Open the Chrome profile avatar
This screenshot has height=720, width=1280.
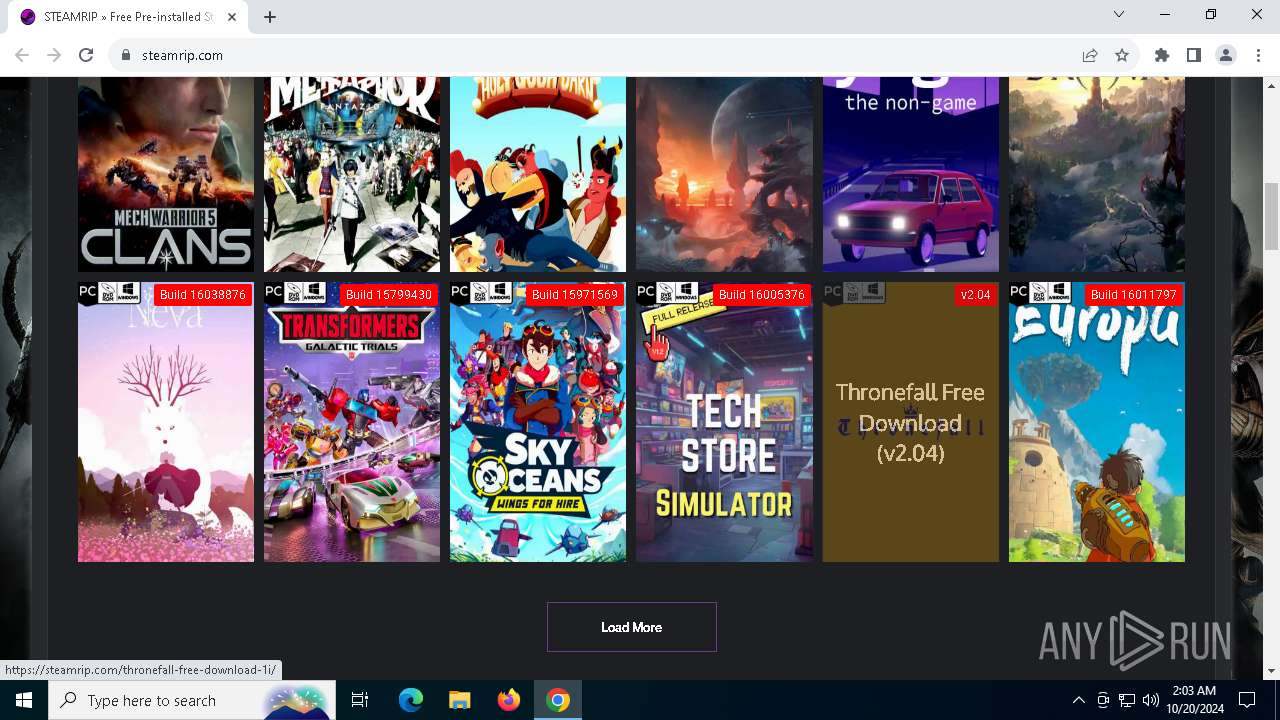pos(1226,55)
